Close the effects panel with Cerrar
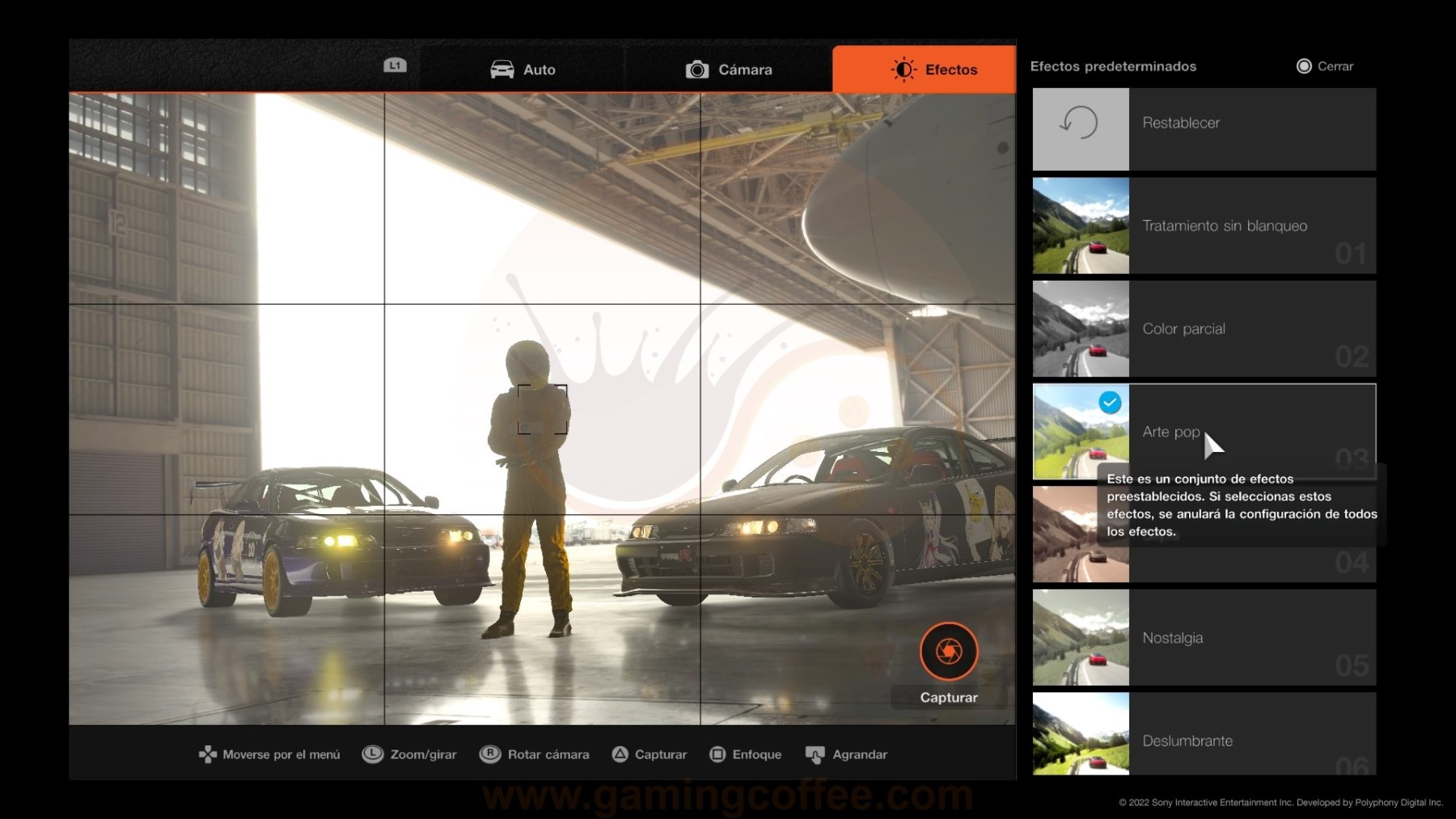The width and height of the screenshot is (1456, 819). tap(1325, 66)
